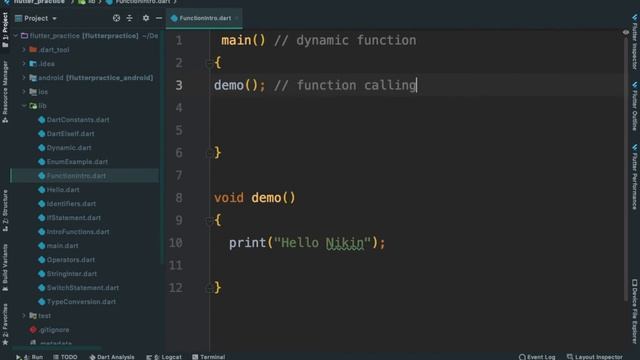This screenshot has height=360, width=640.
Task: Open the TODO tool window
Action: (x=65, y=357)
